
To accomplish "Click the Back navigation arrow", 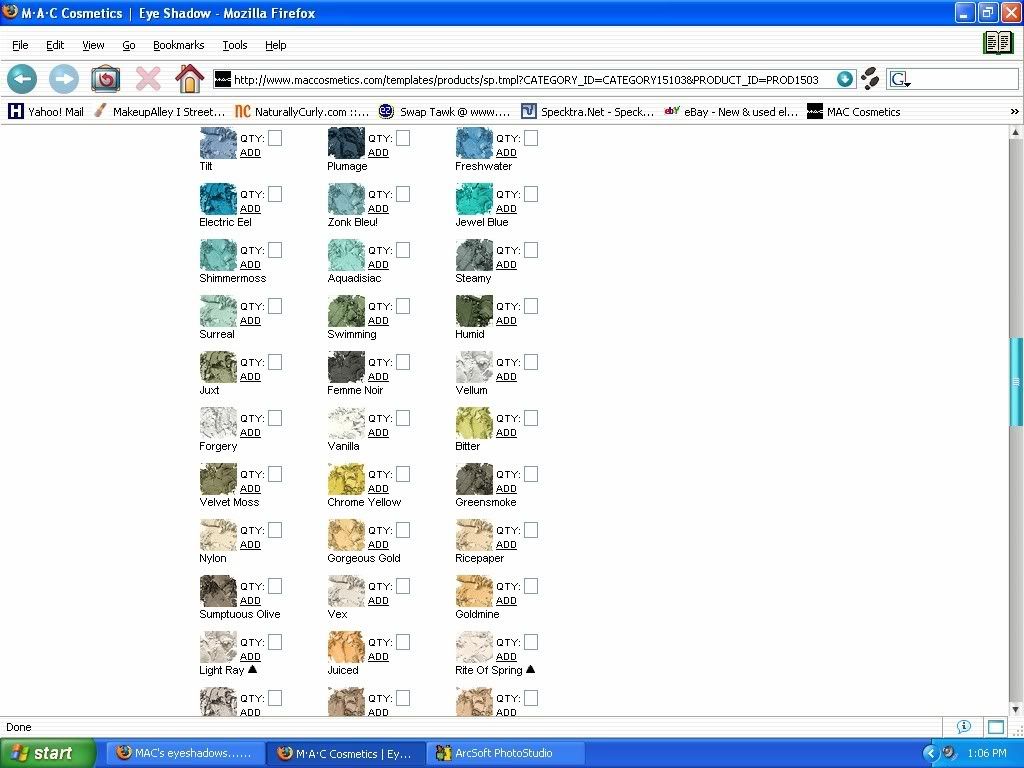I will [x=22, y=80].
